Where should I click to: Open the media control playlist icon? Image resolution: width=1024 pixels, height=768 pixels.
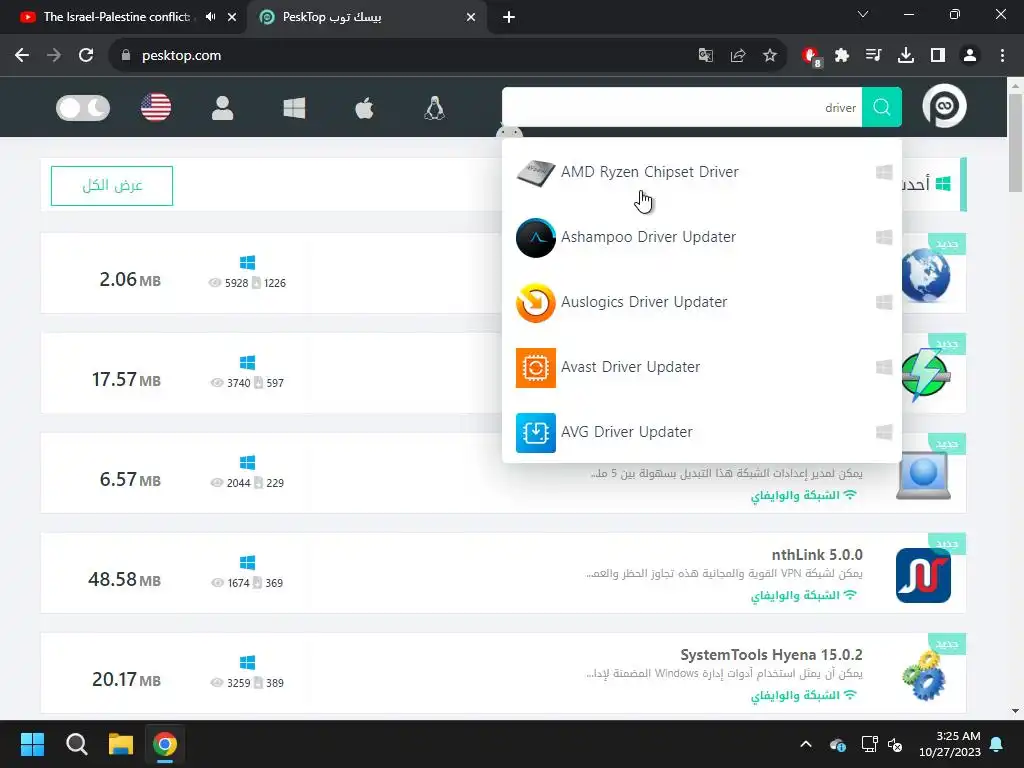tap(873, 56)
